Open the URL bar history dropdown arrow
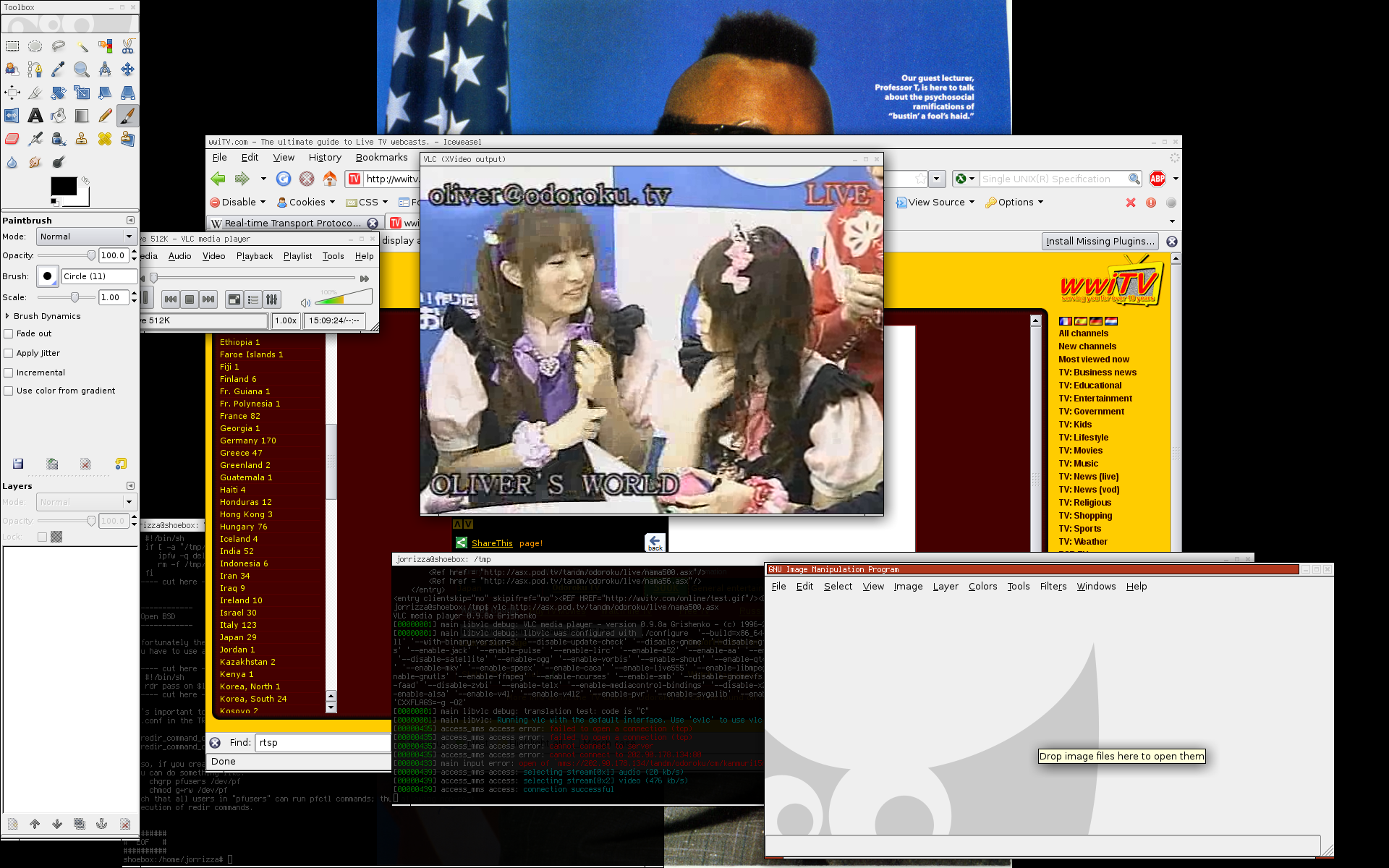1389x868 pixels. point(937,179)
